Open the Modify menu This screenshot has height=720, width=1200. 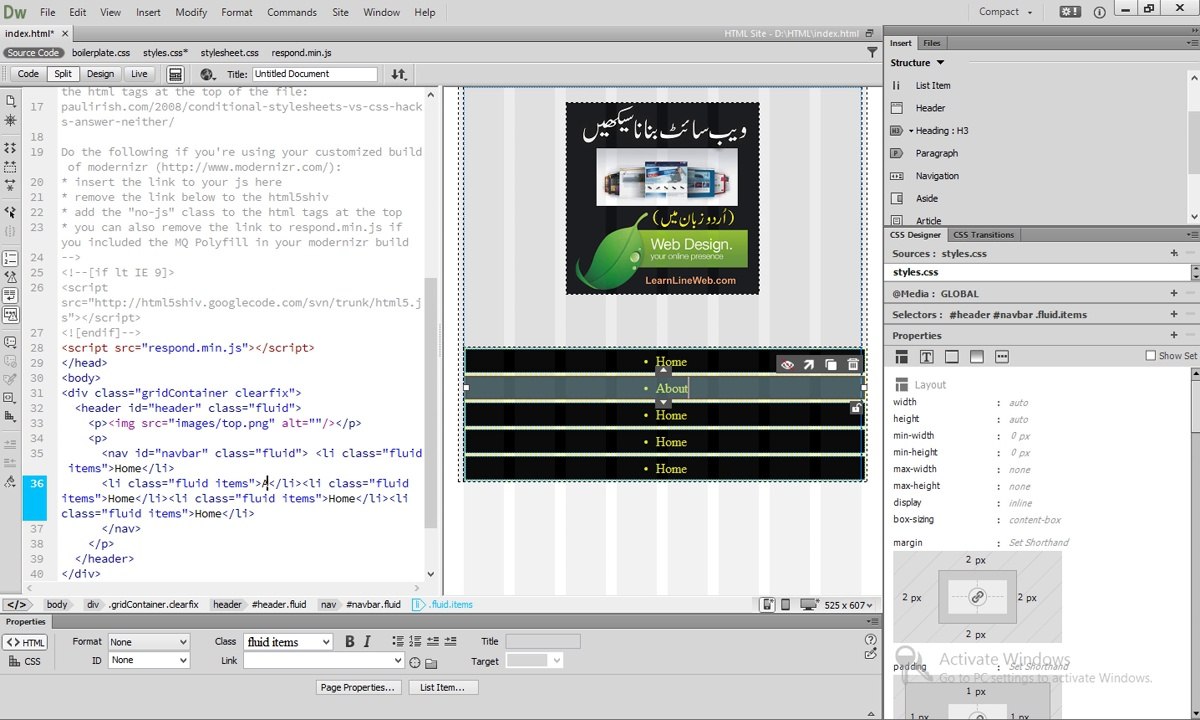click(x=191, y=12)
